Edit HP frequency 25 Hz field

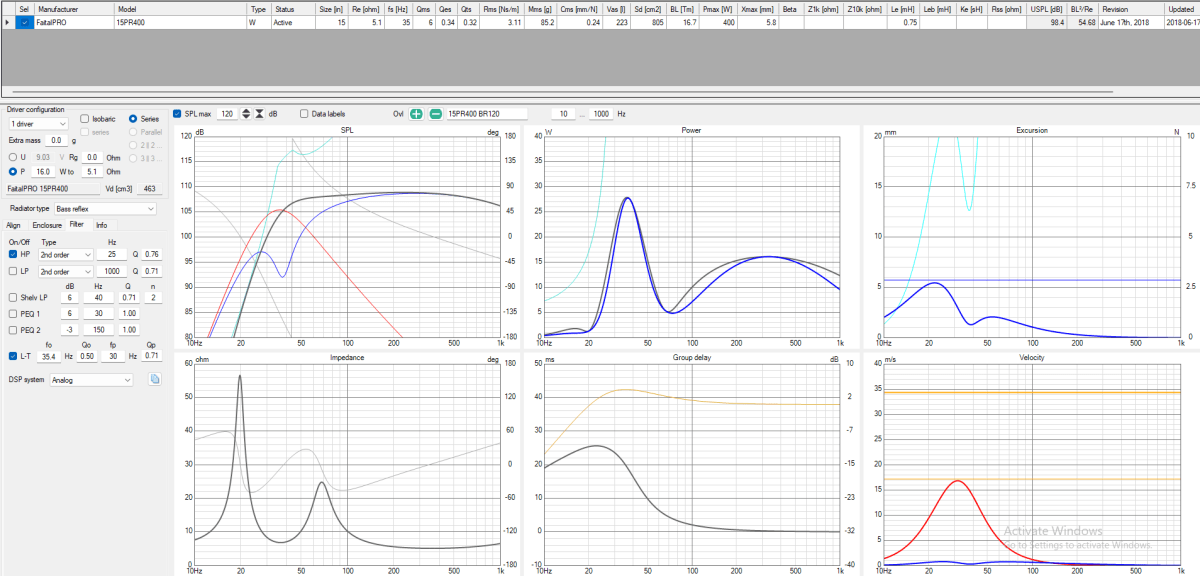(112, 254)
